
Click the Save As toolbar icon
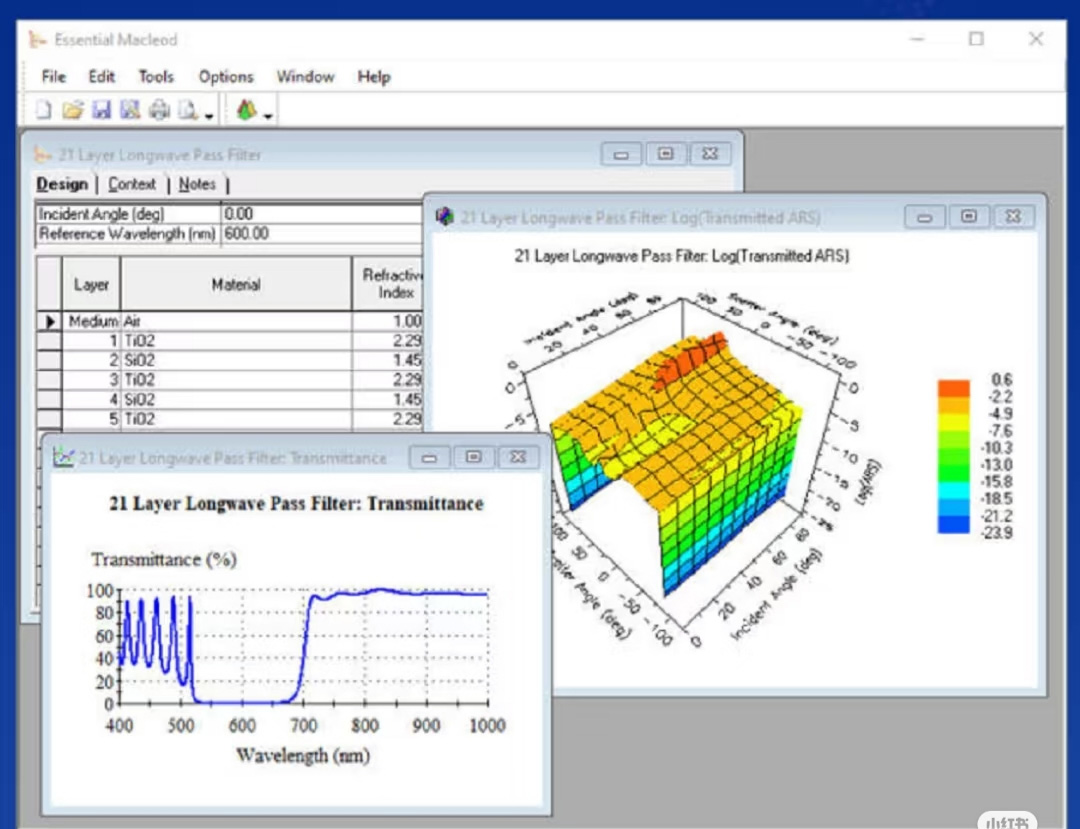130,111
